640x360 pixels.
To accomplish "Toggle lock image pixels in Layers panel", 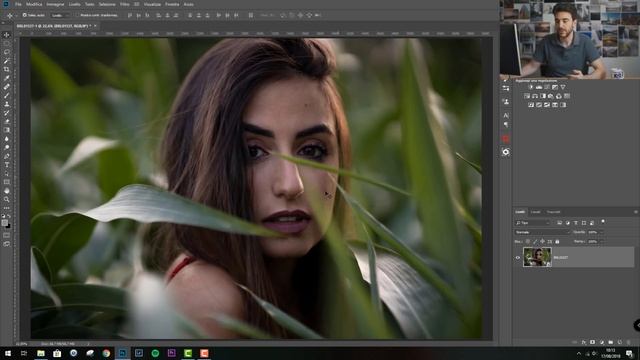I will pos(535,242).
